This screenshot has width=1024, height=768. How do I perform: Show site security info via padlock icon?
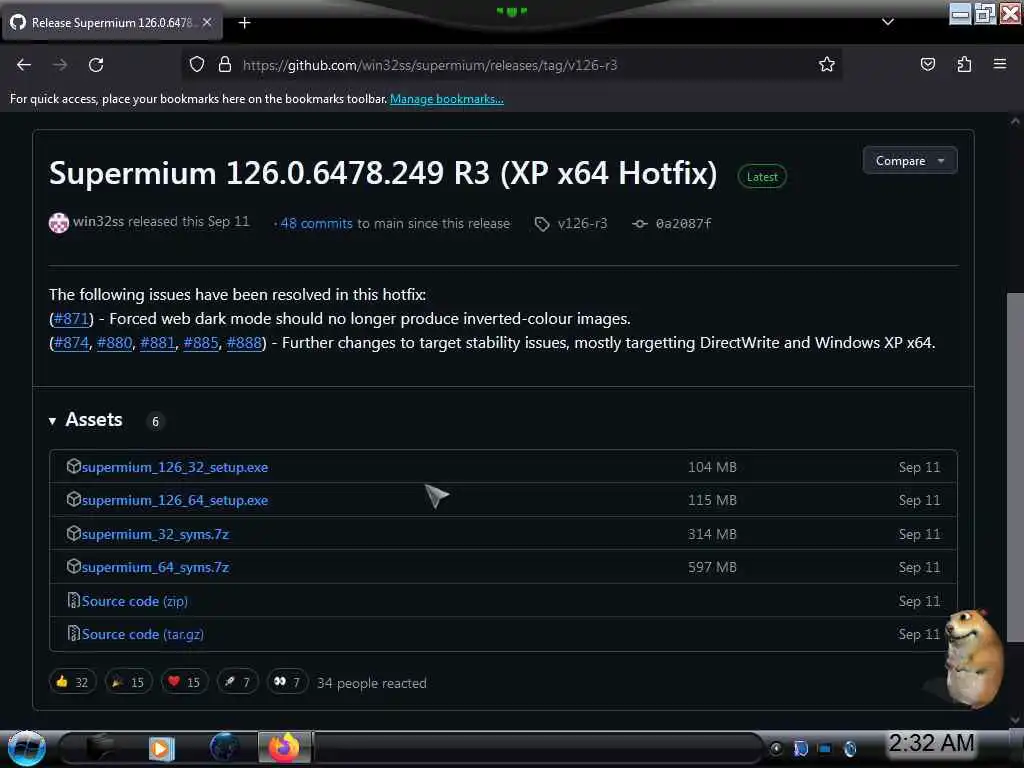pos(225,65)
